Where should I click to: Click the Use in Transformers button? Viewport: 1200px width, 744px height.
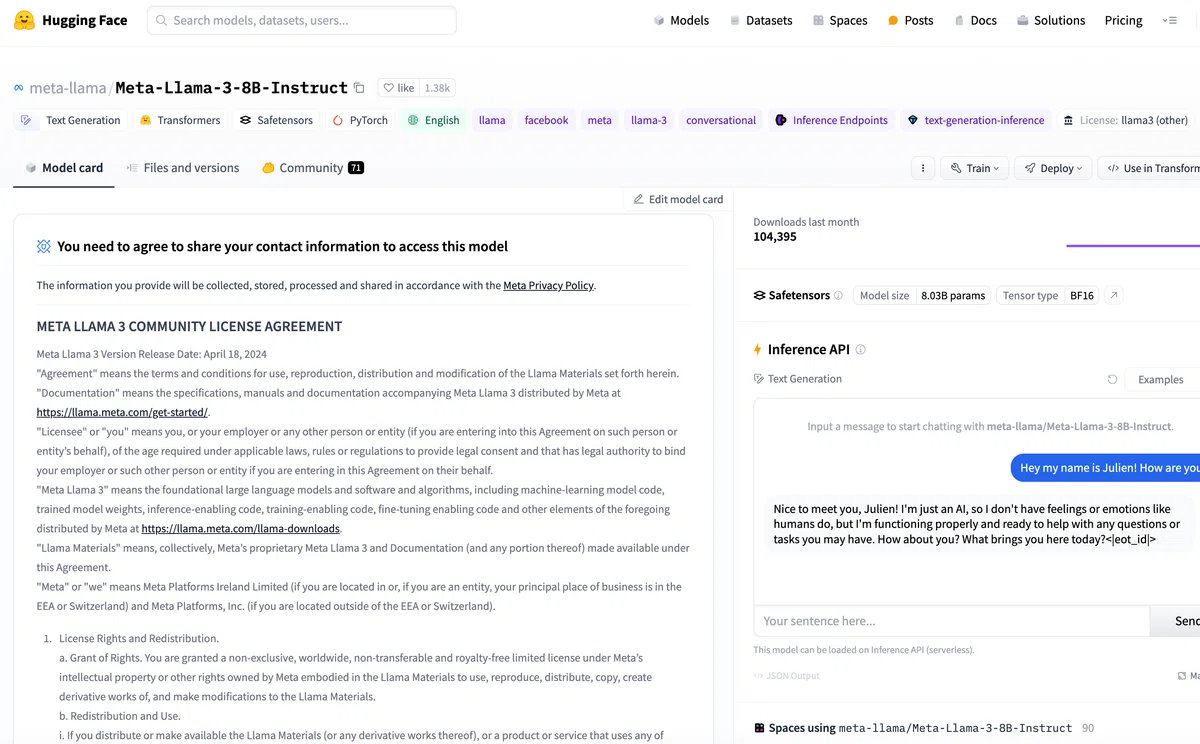[1149, 168]
